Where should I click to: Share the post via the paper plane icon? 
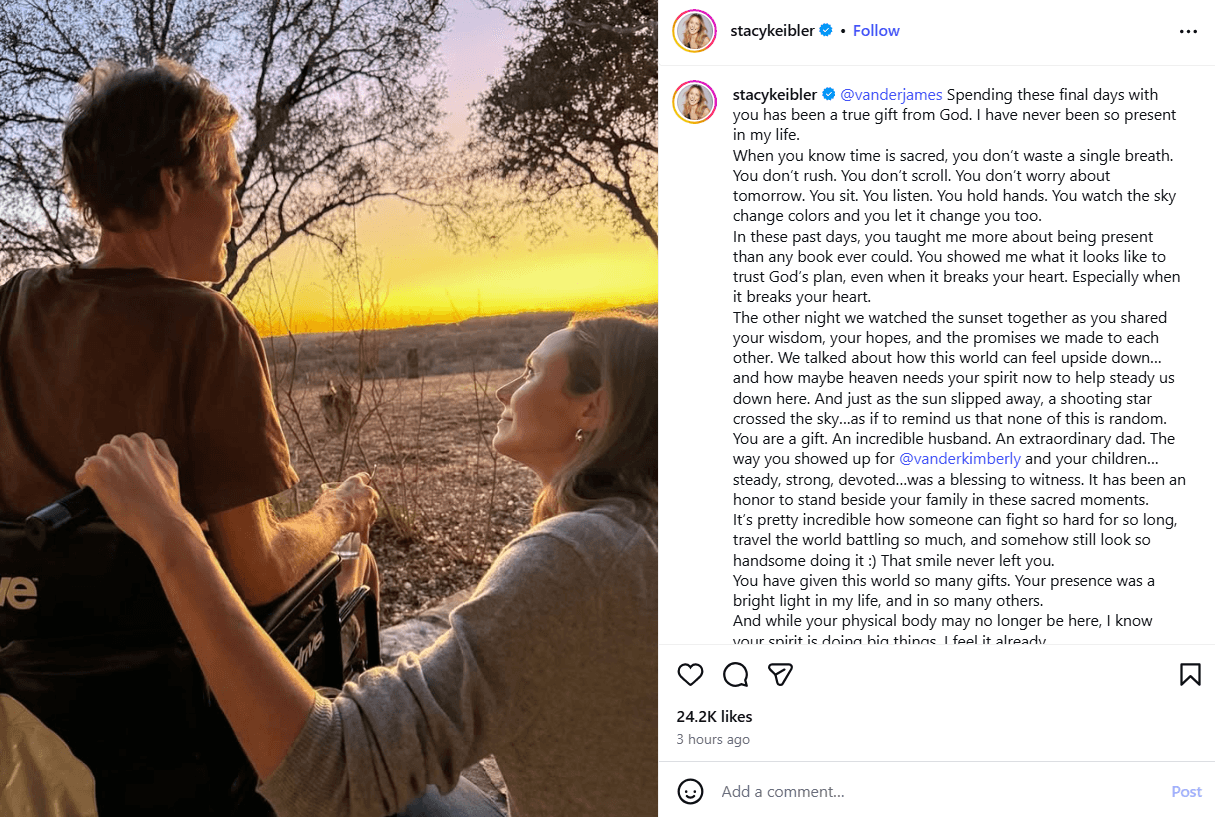780,674
